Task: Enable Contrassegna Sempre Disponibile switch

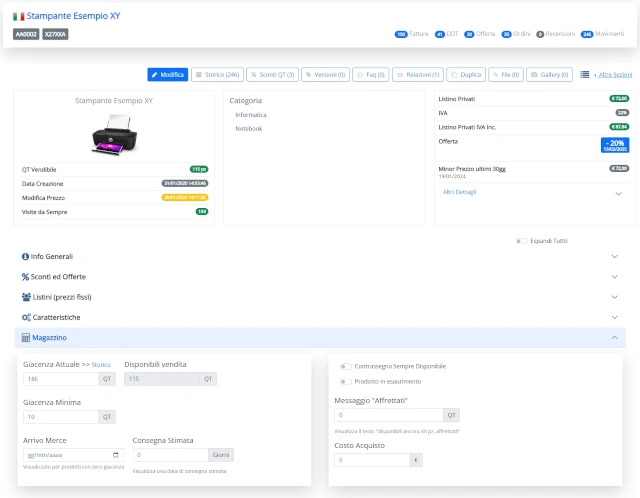Action: pyautogui.click(x=346, y=366)
